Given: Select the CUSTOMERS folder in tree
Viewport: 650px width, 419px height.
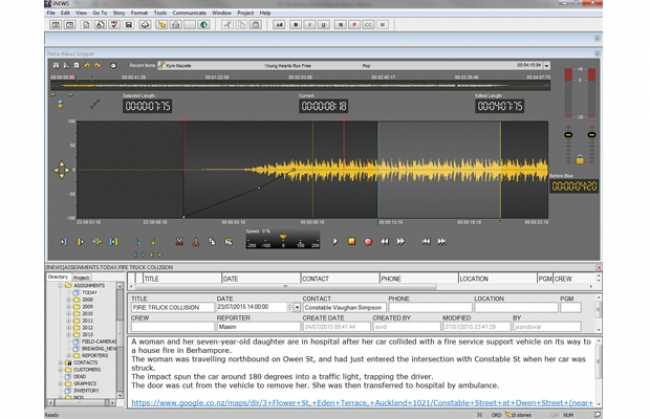Looking at the screenshot, I should (x=87, y=370).
